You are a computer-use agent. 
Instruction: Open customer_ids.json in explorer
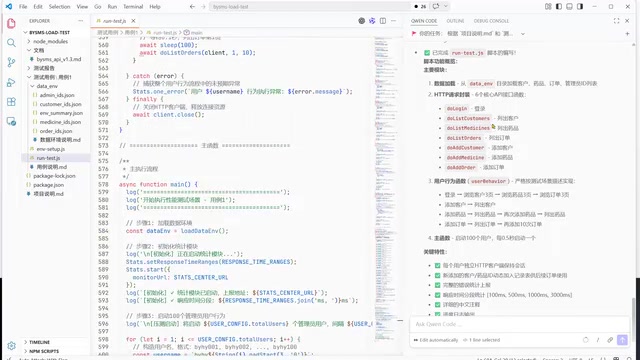[x=59, y=104]
